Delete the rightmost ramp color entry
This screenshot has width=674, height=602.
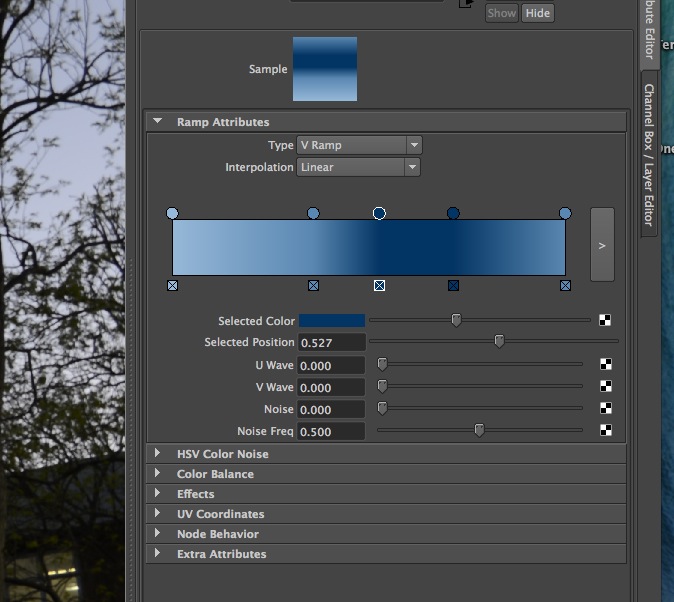[565, 286]
